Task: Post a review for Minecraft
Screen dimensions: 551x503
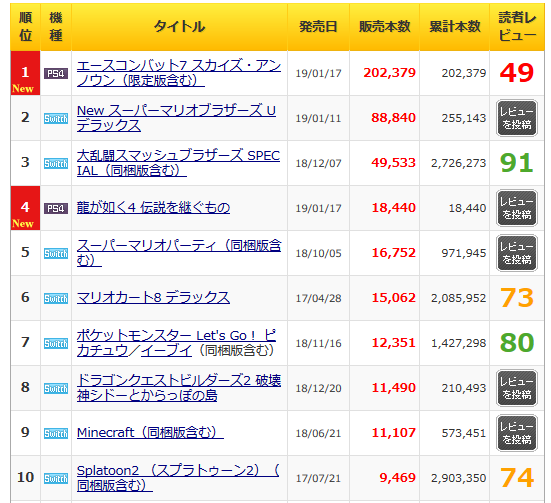Action: 517,433
